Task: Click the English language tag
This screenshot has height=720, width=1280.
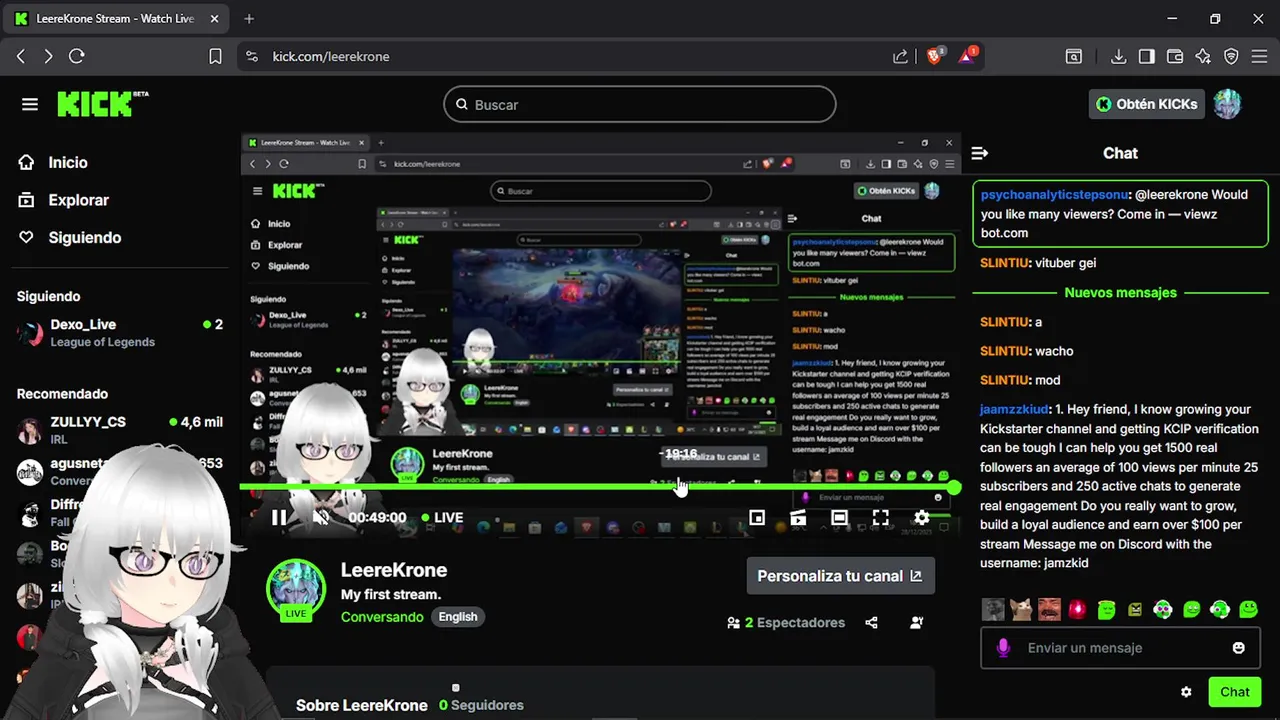Action: (x=458, y=617)
